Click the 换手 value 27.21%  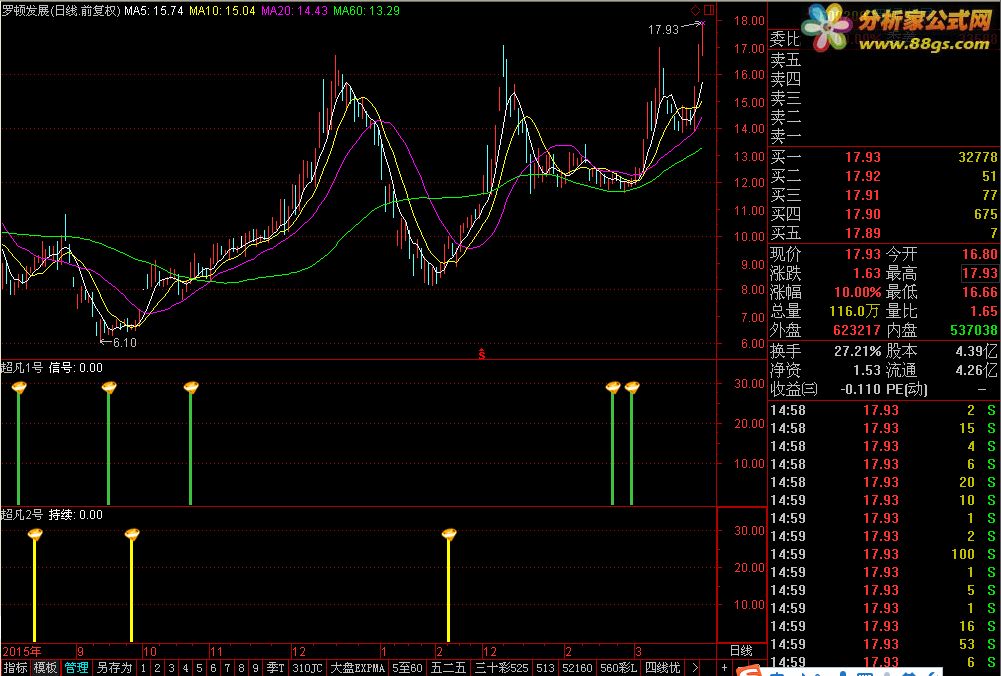click(x=857, y=351)
